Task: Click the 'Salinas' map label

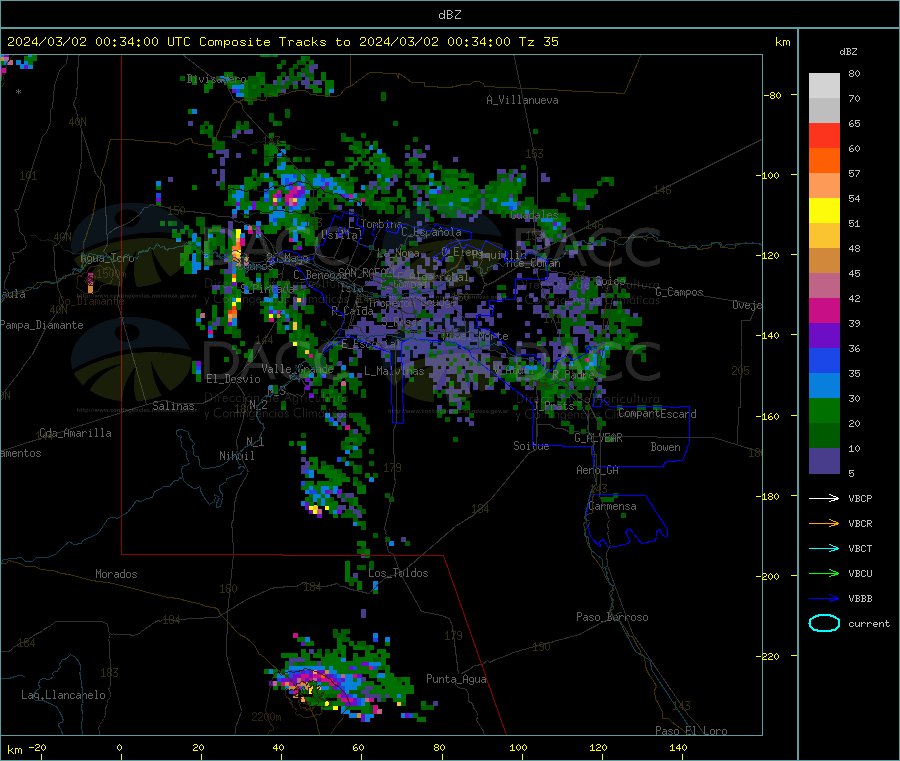Action: tap(173, 406)
